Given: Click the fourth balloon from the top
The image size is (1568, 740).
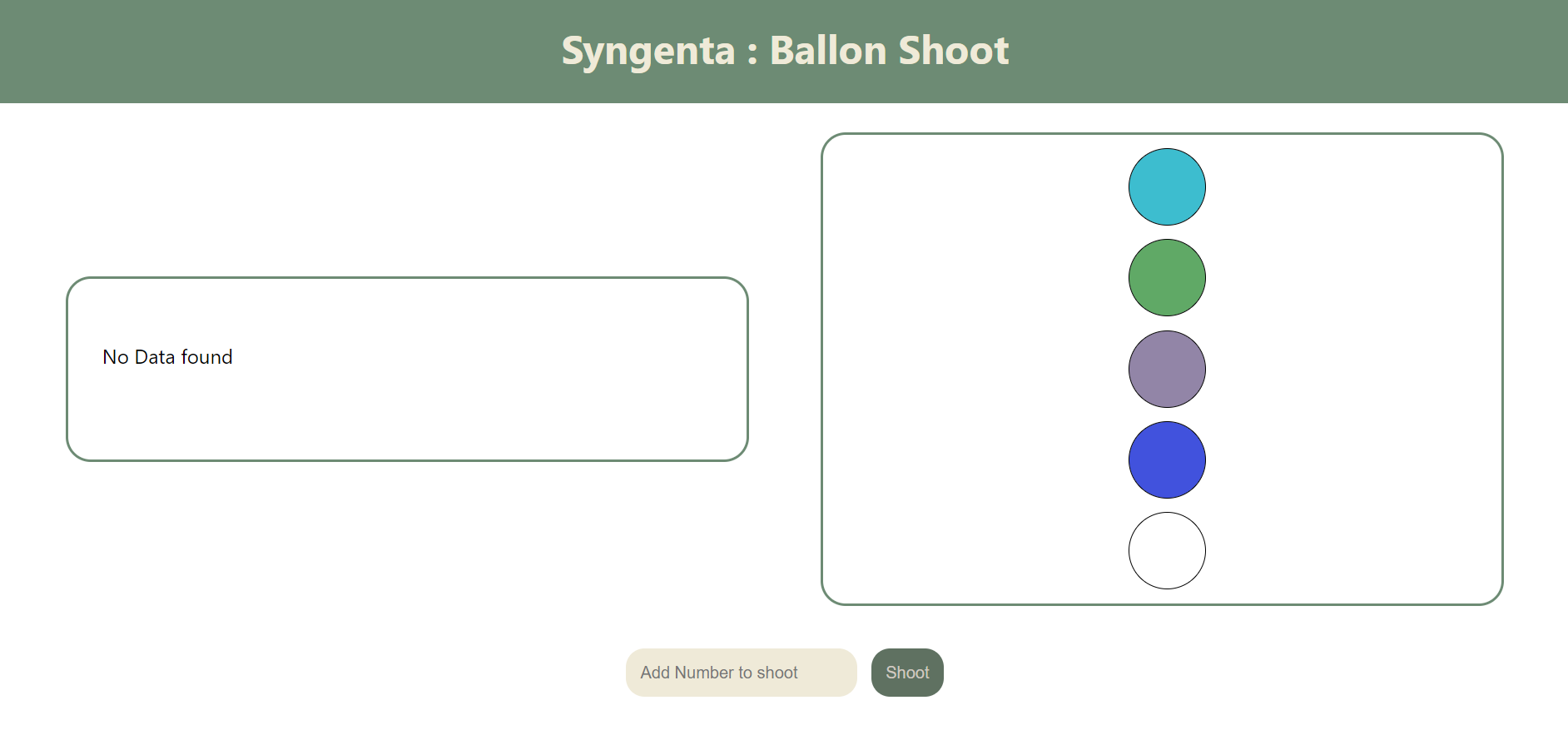Looking at the screenshot, I should click(1167, 459).
